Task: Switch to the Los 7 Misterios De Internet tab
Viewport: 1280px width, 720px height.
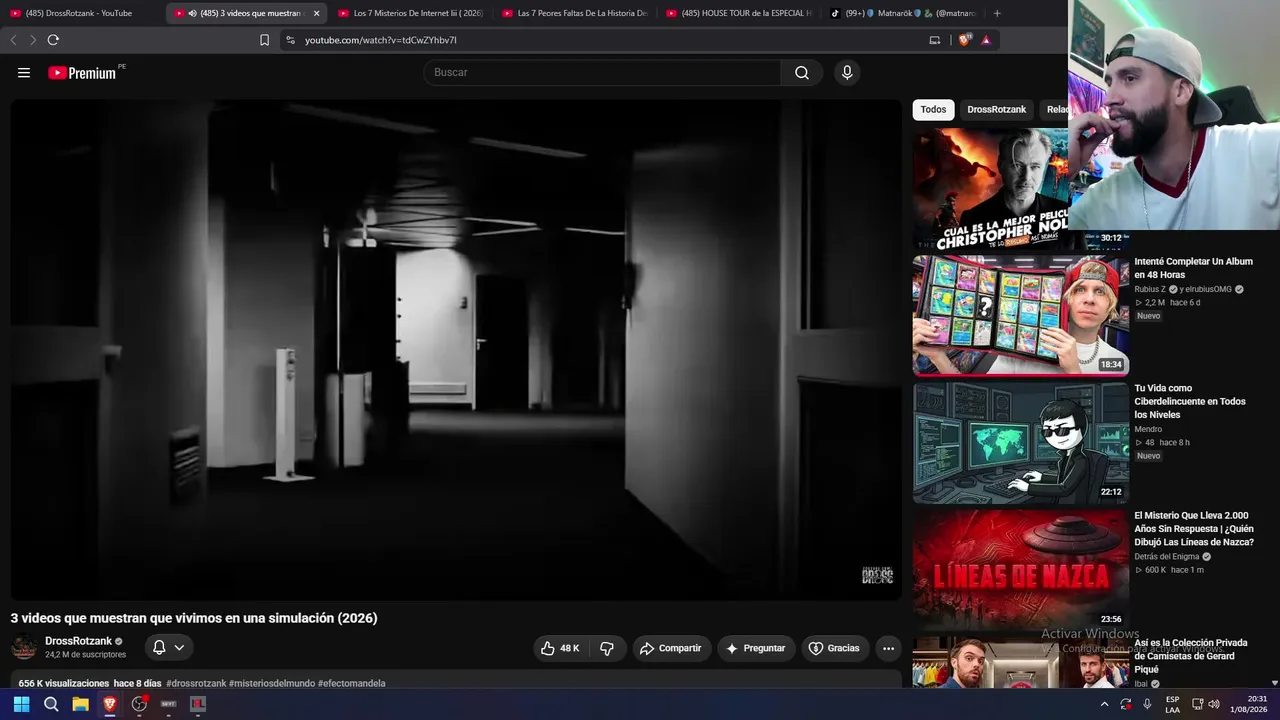Action: (409, 13)
